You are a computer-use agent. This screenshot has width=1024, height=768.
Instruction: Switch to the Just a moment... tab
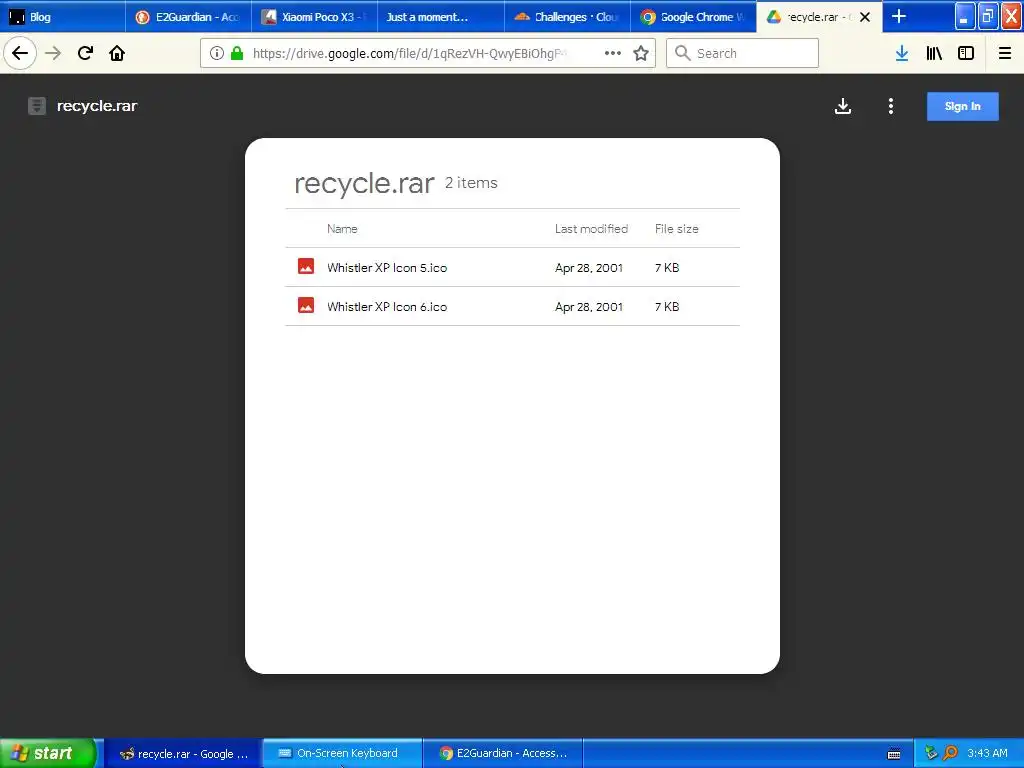pos(441,17)
